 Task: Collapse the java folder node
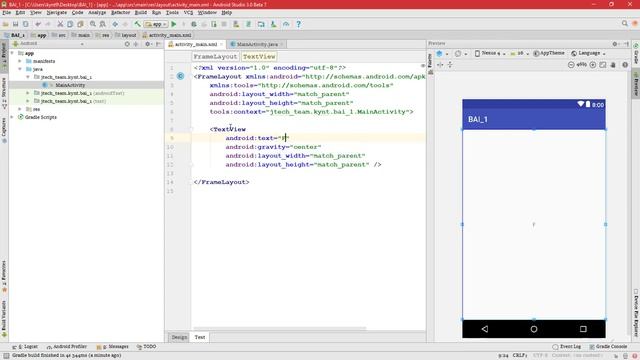point(20,69)
